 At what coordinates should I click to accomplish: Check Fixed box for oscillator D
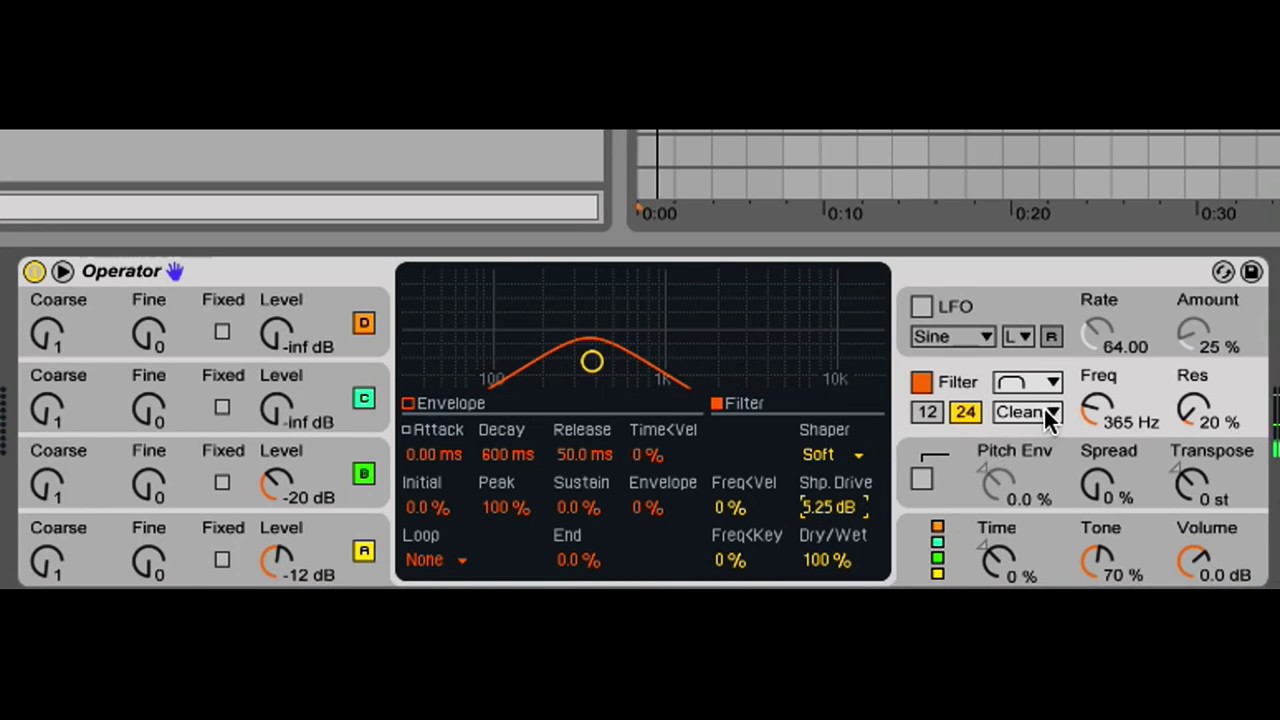click(x=222, y=331)
